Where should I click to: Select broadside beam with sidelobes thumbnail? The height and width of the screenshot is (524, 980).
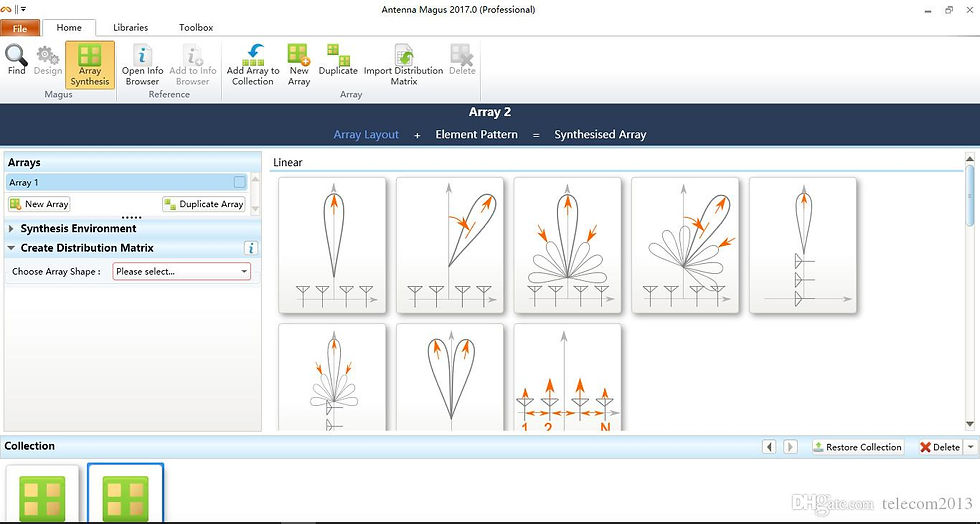tap(568, 245)
